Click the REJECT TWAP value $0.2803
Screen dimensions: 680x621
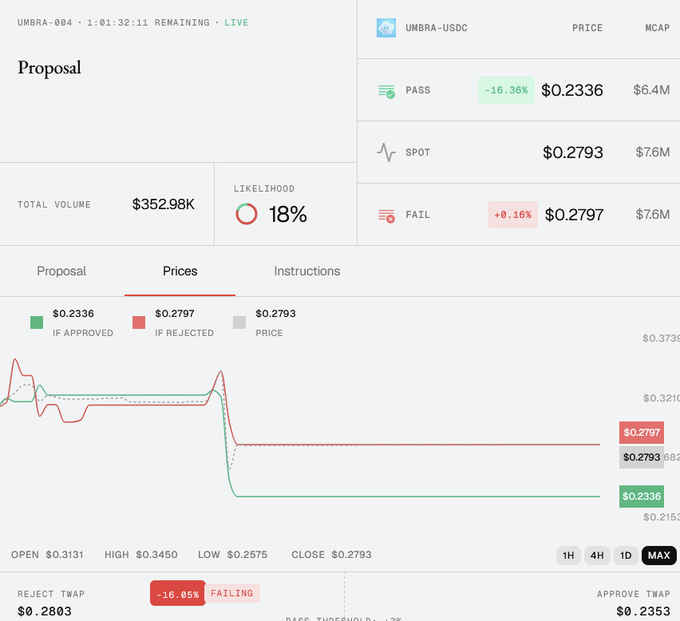pos(44,611)
